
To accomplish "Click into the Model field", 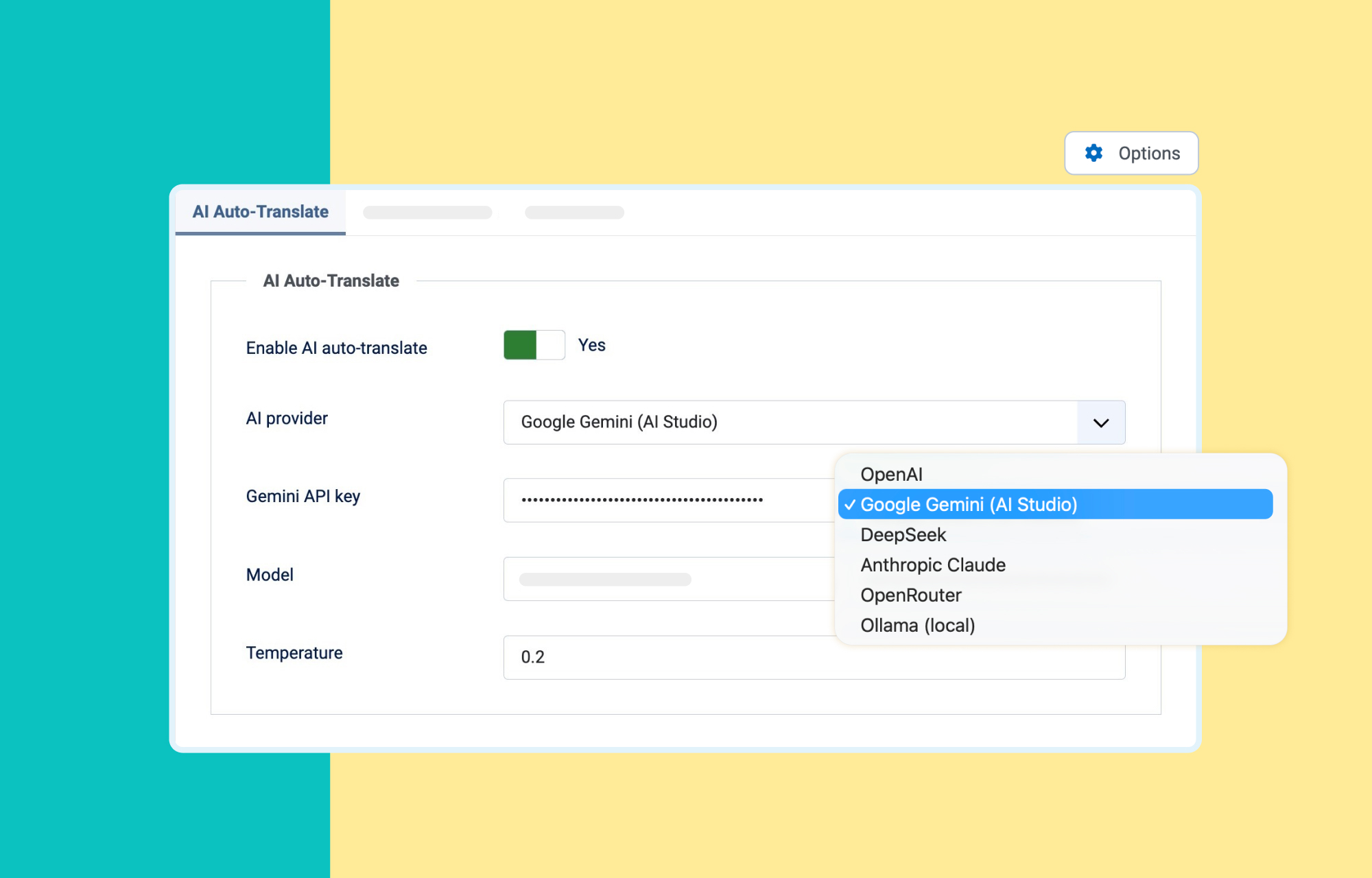I will click(x=669, y=579).
